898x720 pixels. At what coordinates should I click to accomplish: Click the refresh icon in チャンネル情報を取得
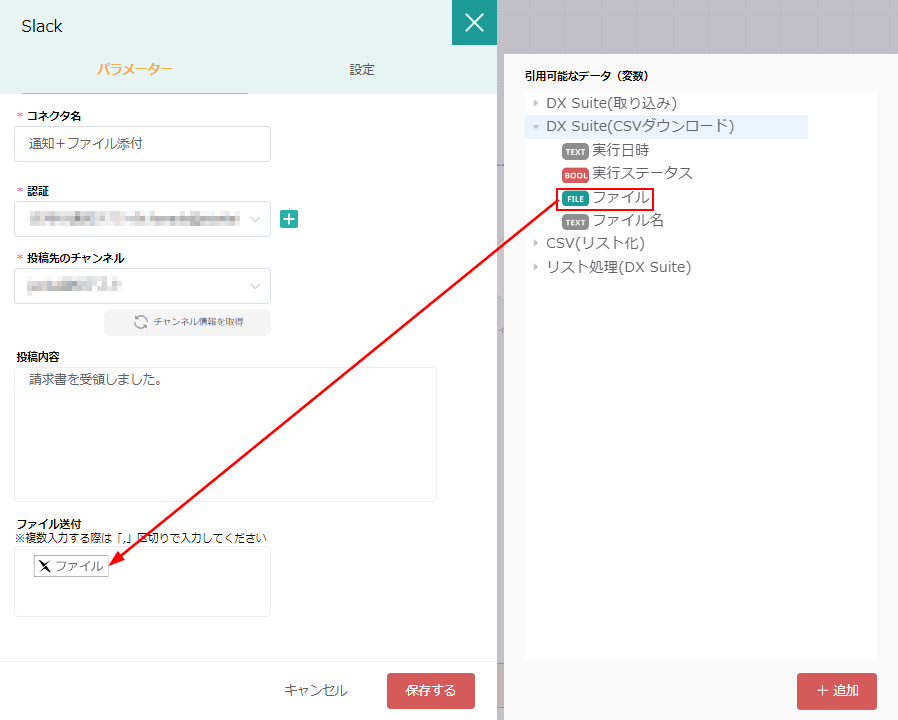click(x=141, y=322)
